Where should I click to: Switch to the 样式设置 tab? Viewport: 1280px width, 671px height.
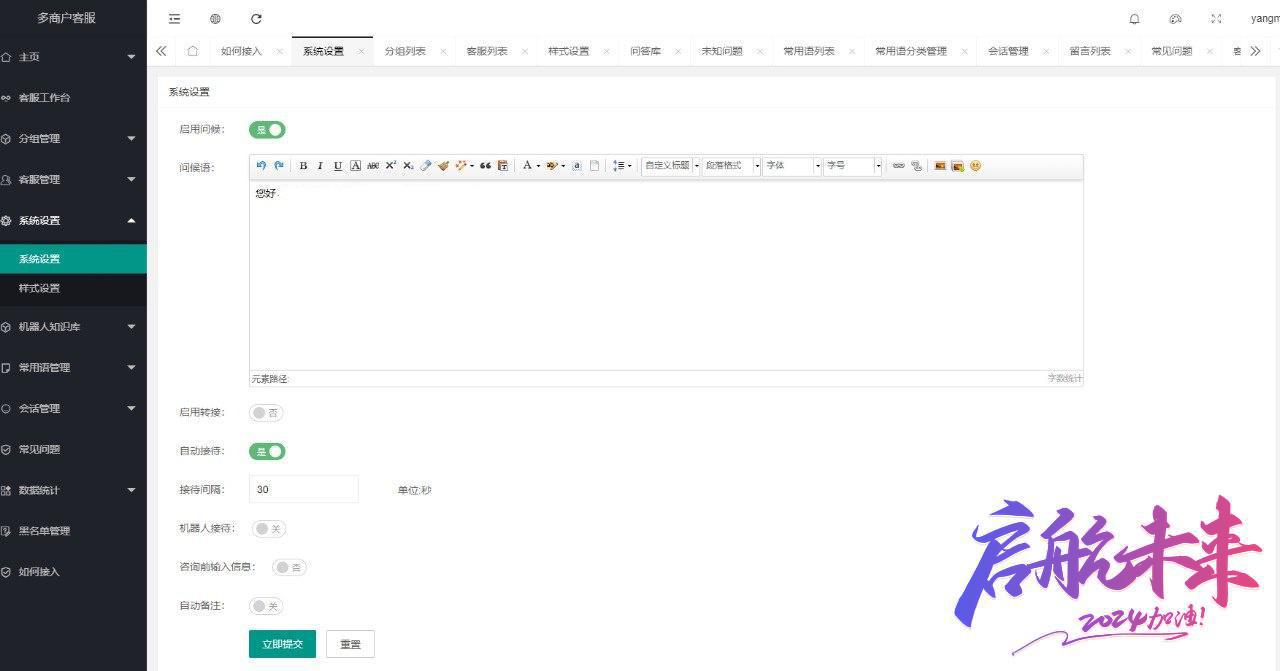pyautogui.click(x=569, y=51)
